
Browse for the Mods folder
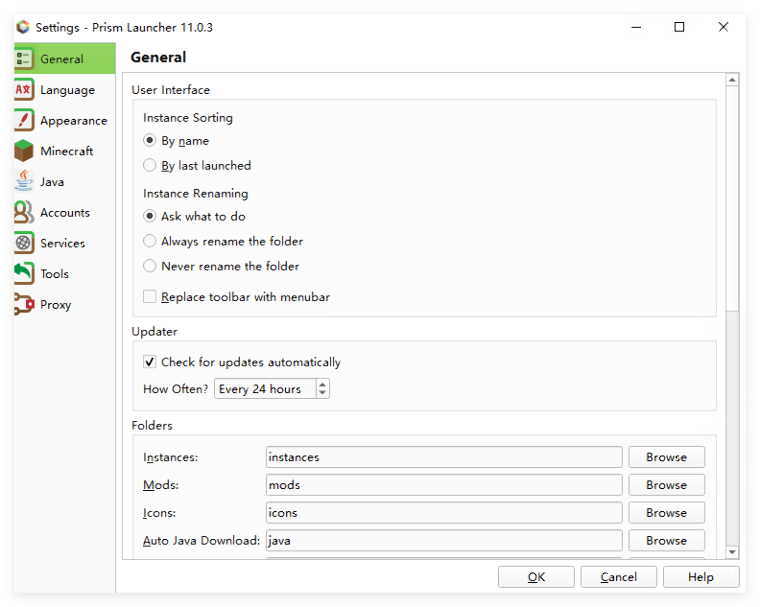(666, 485)
